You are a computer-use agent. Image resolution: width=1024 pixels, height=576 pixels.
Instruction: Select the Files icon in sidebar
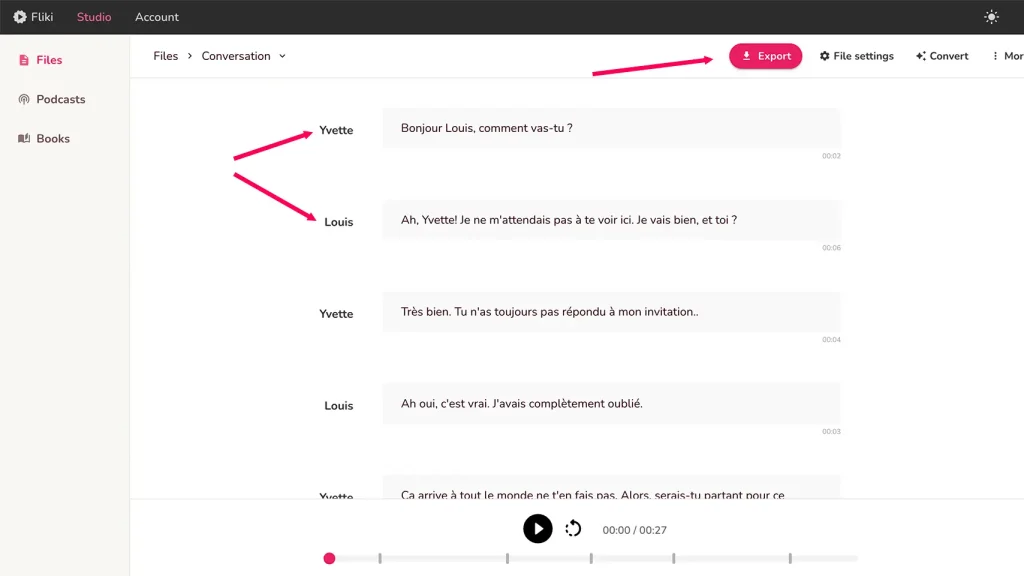coord(22,60)
